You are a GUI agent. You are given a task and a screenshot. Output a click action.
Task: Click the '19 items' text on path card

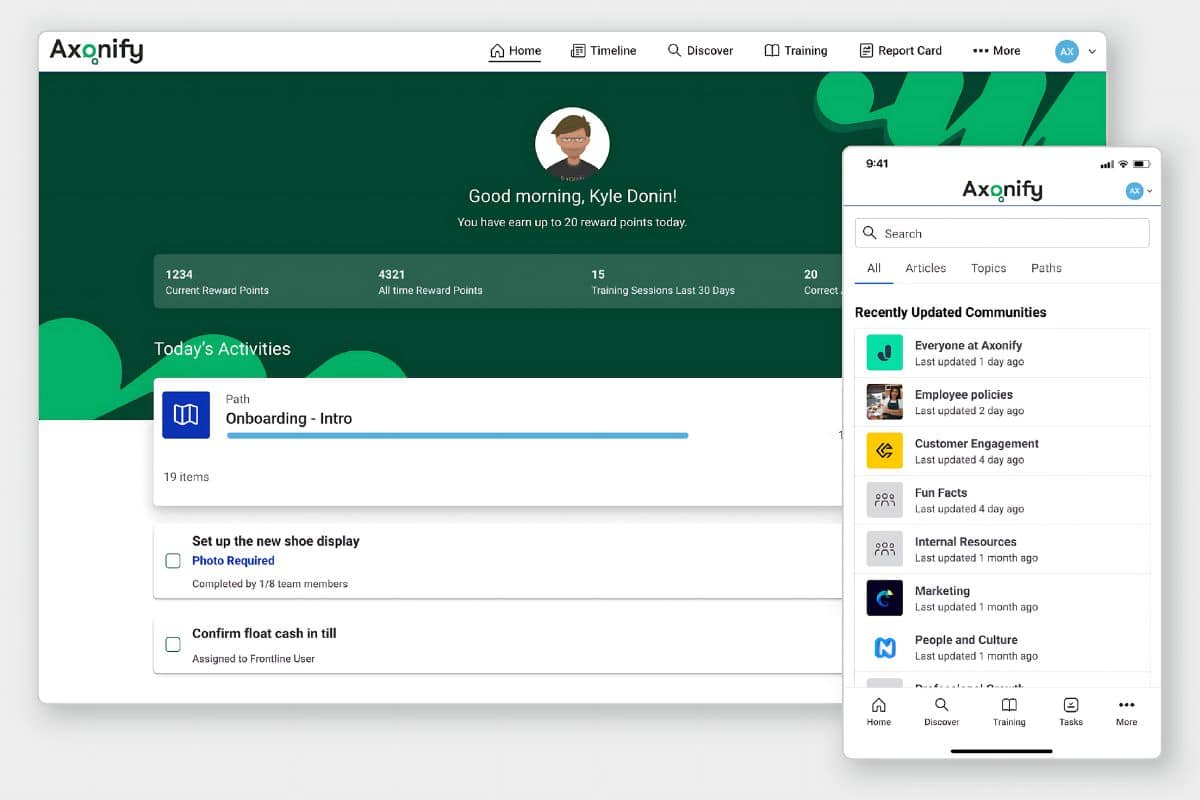point(187,477)
